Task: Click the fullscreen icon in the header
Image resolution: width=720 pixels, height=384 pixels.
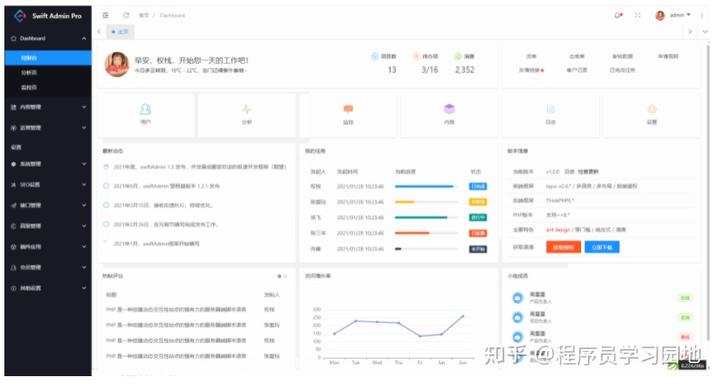Action: point(638,15)
